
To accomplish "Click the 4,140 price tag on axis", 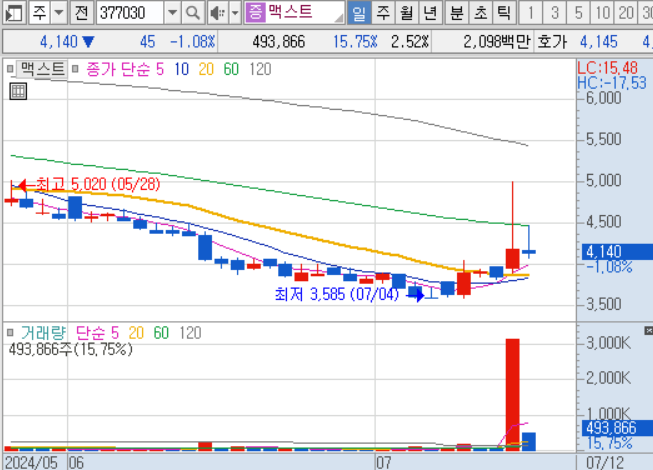I will [617, 252].
